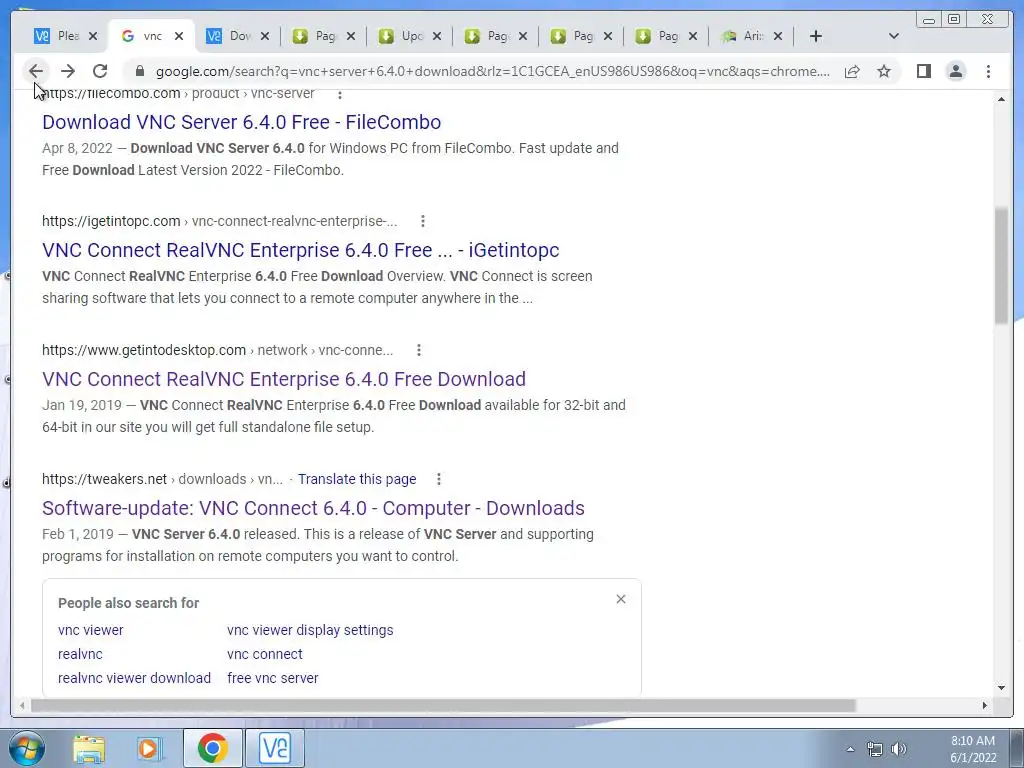Click the horizontal scrollbar left arrow
The width and height of the screenshot is (1024, 768).
tap(22, 705)
